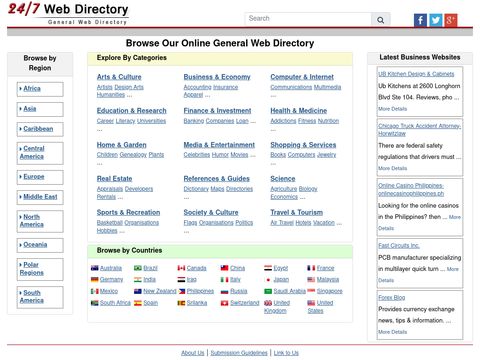Viewport: 480px width, 360px height.
Task: Click the Malaysia flag icon
Action: (311, 279)
